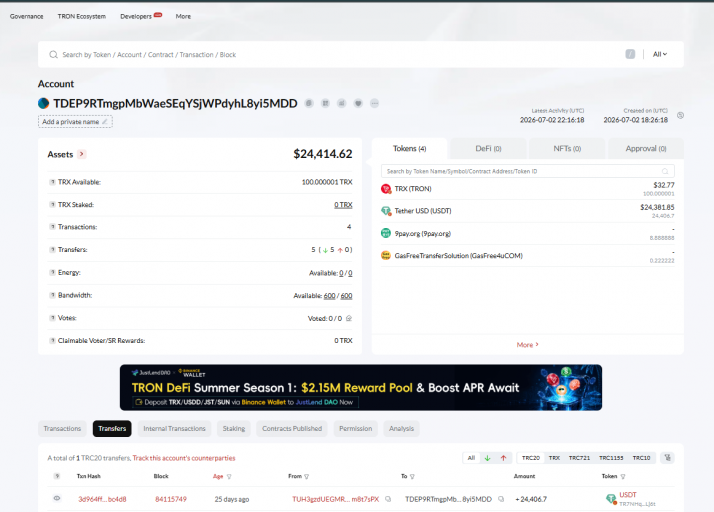Filter incoming transfers with green down arrow
The image size is (714, 512).
[487, 458]
